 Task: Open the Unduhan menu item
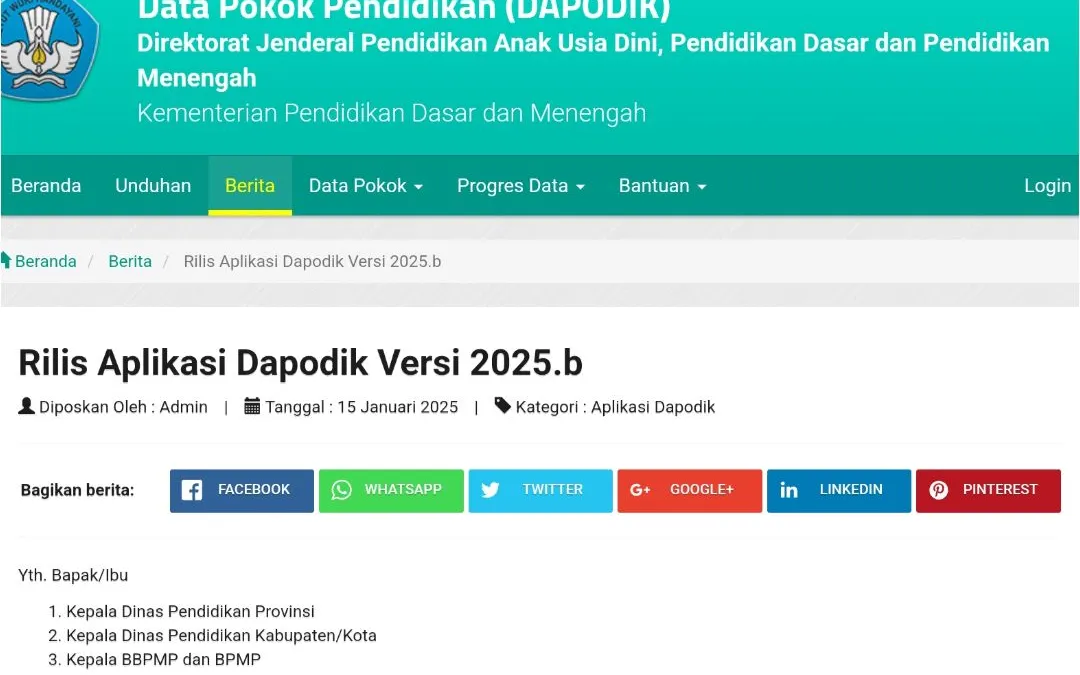[x=153, y=185]
